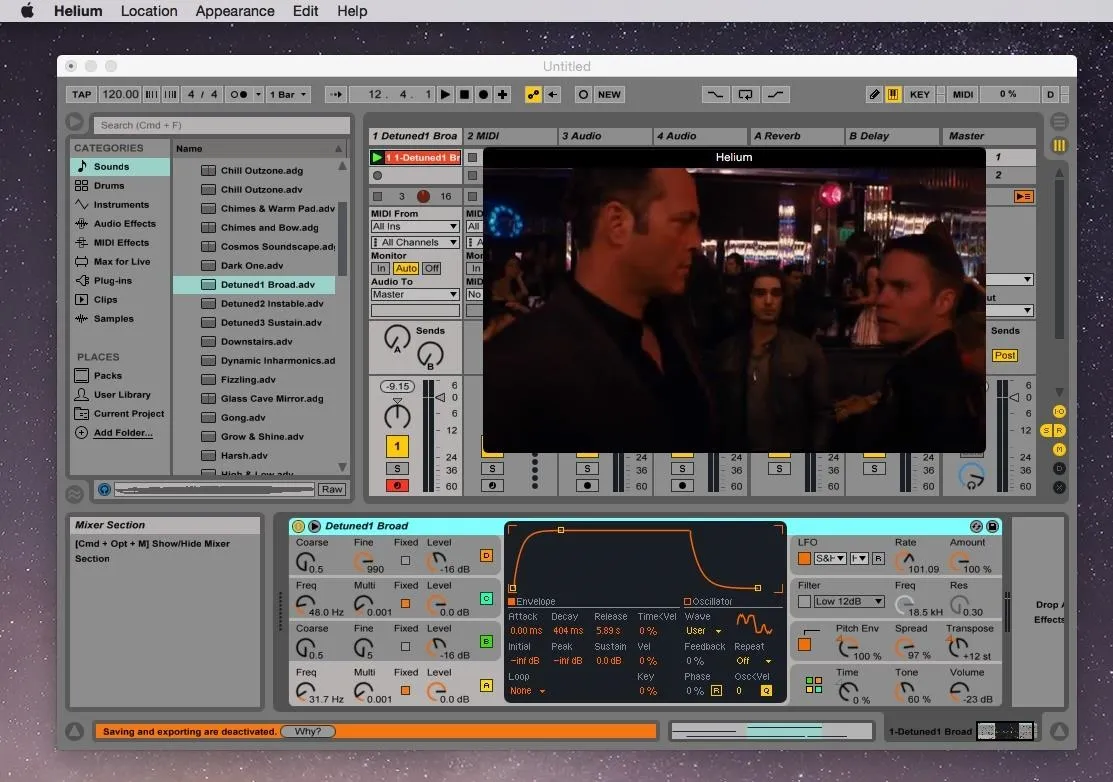The height and width of the screenshot is (782, 1113).
Task: Select the Plug-ins category
Action: tap(120, 281)
